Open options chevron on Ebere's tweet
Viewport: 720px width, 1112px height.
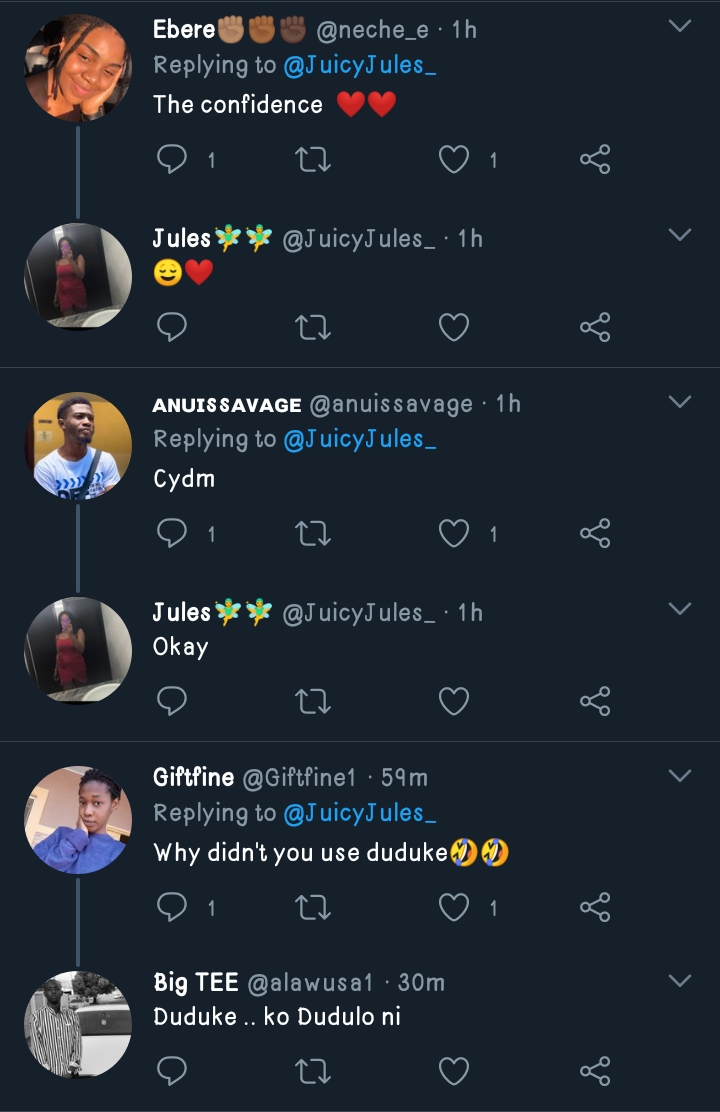point(680,26)
